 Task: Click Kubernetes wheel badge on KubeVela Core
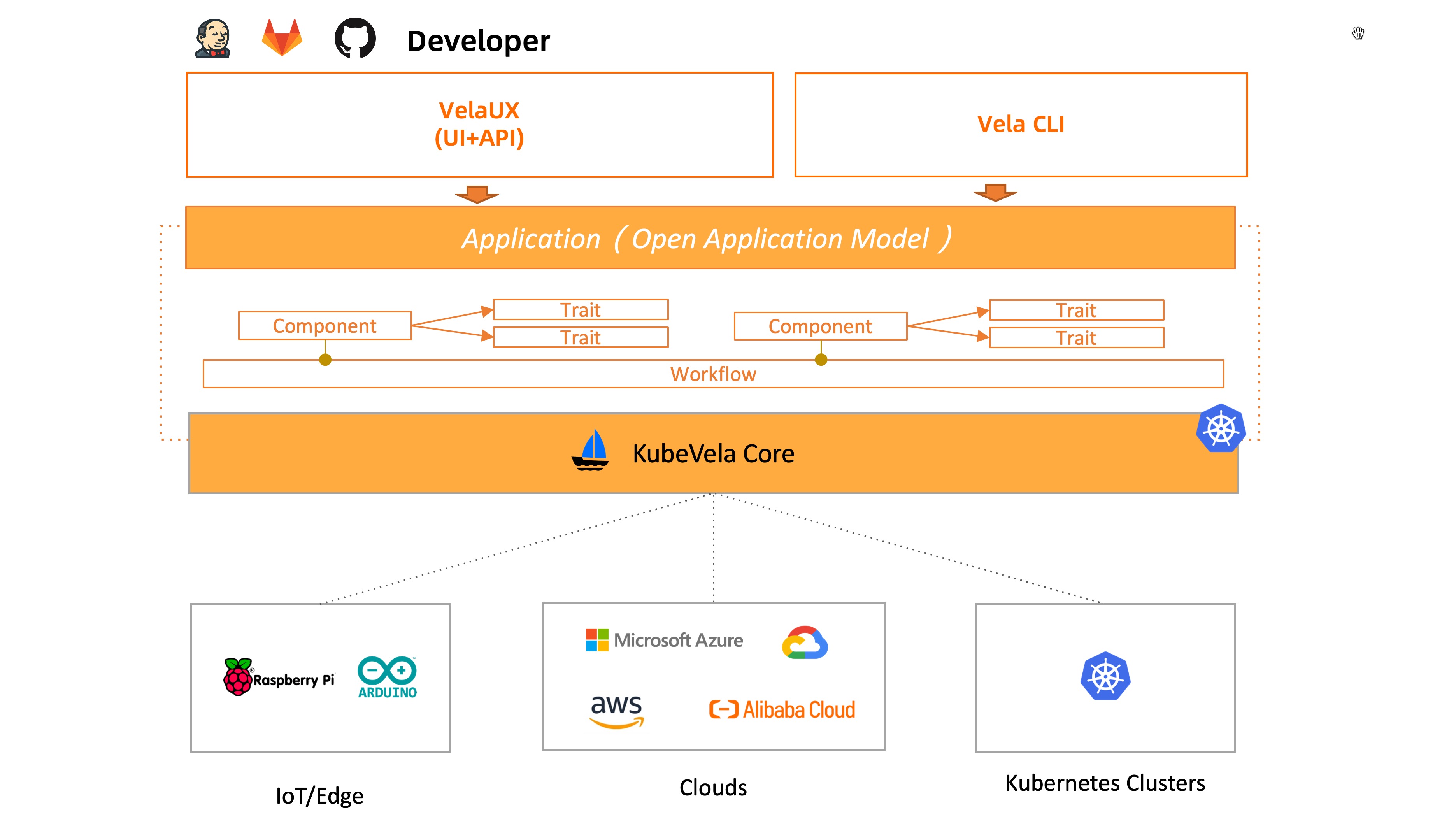[x=1221, y=428]
